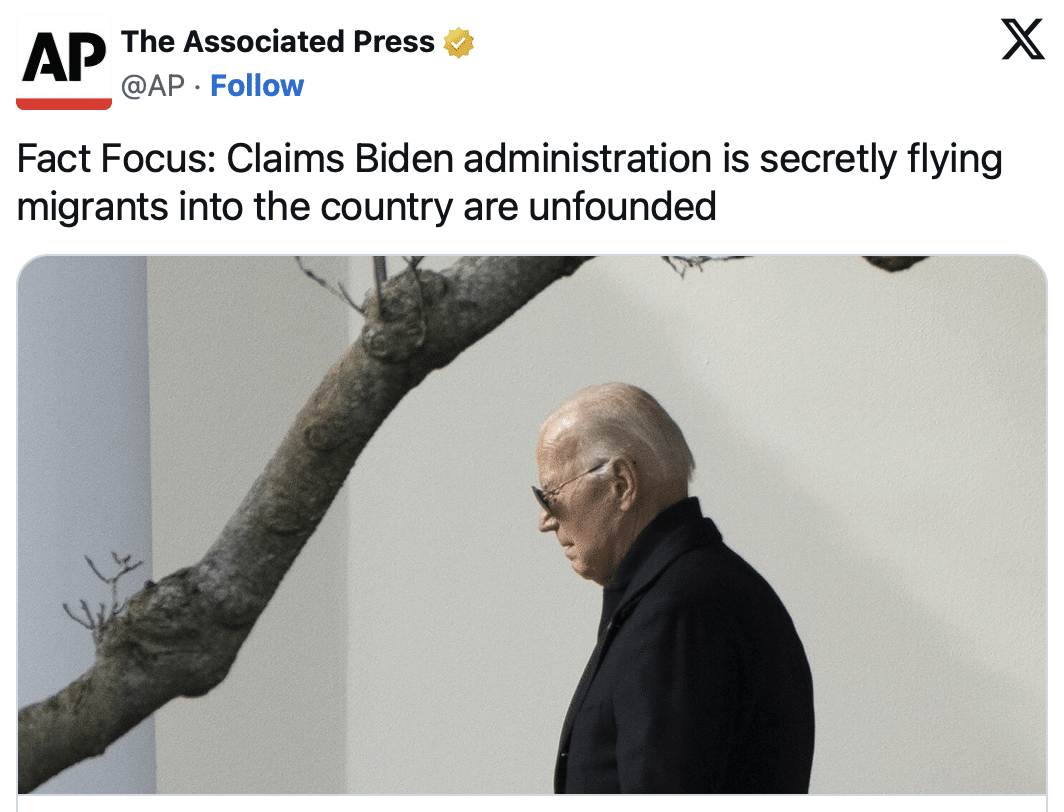Click the word 'unfounded' in the post
1064x812 pixels.
pyautogui.click(x=622, y=206)
